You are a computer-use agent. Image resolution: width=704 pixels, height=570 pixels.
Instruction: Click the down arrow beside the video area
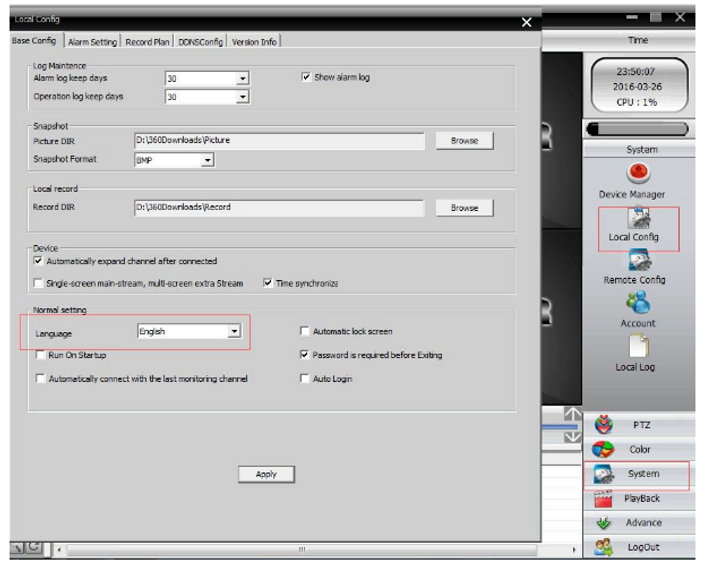572,437
